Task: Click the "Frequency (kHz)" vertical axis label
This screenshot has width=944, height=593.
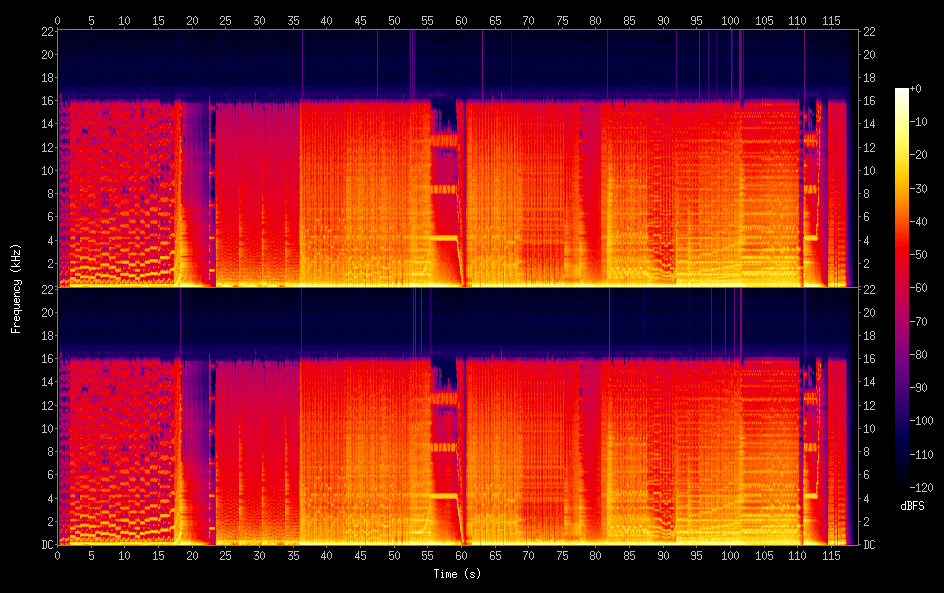Action: (16, 288)
